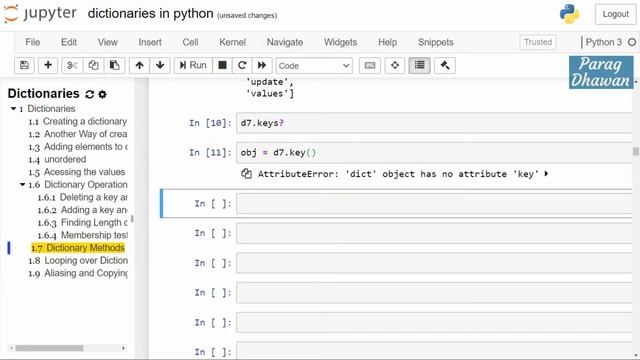640x360 pixels.
Task: Rename notebook title 'dictionaries in python'
Action: (150, 13)
